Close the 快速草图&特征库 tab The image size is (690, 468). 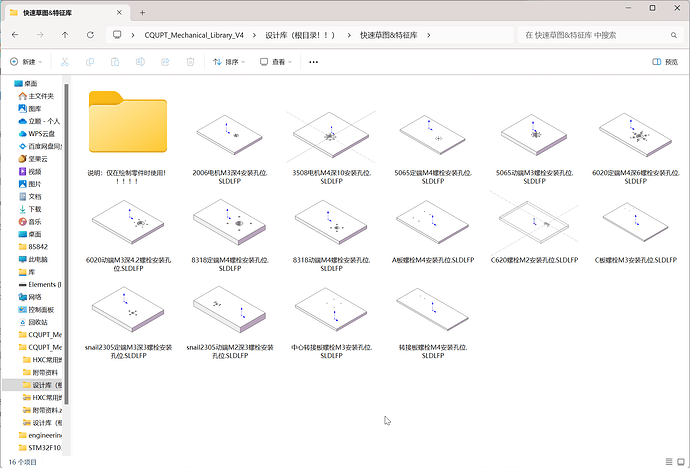pos(119,13)
